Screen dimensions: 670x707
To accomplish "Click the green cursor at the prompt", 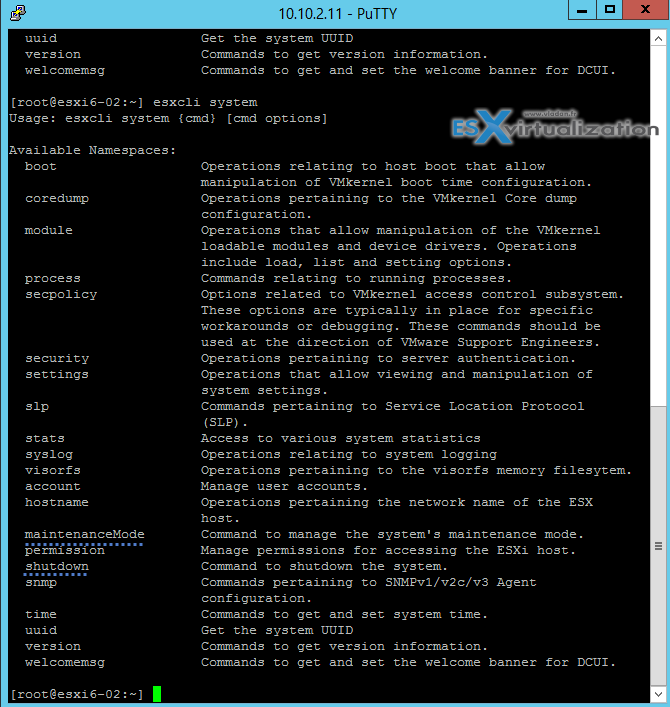I will (157, 693).
